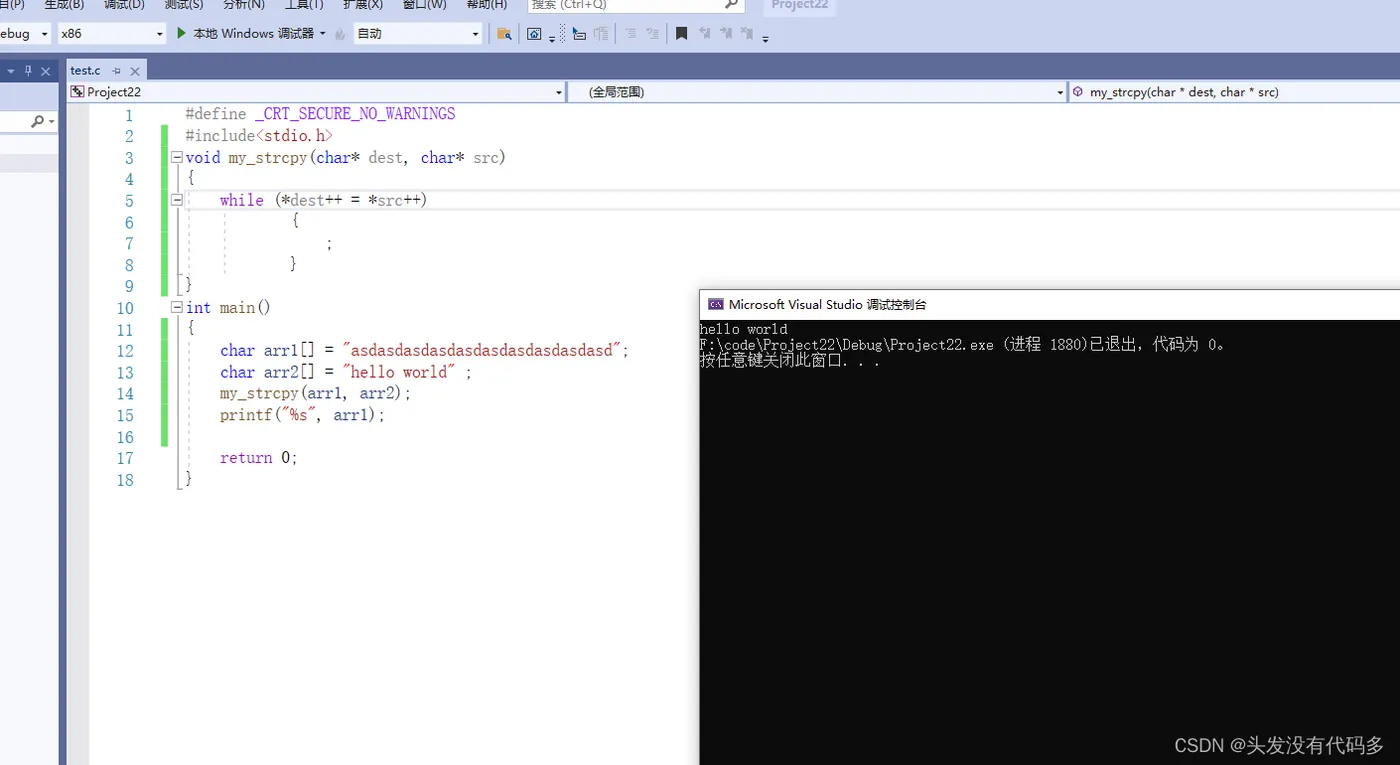Screen dimensions: 1400x765
Task: Click the toolbar icon after the dotted grip
Action: pyautogui.click(x=579, y=34)
